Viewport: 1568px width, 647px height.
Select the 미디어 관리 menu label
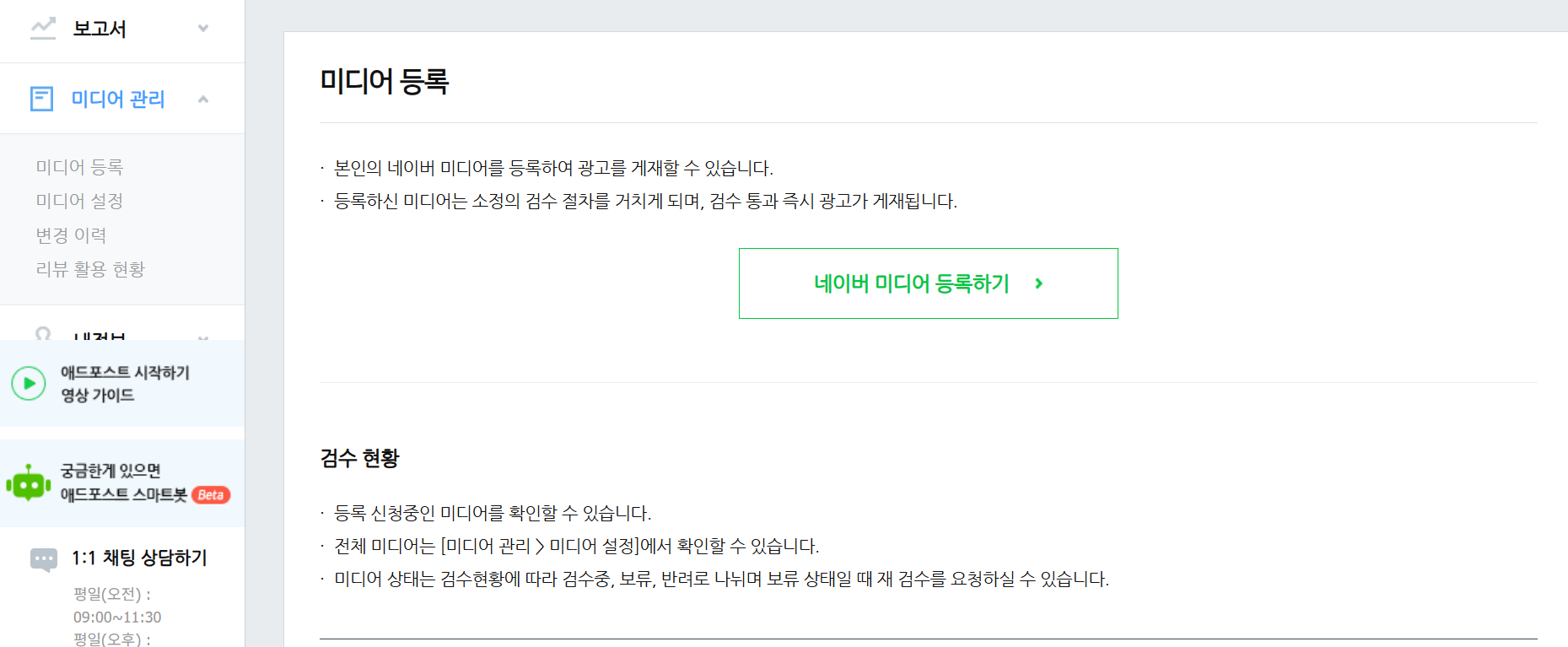[x=118, y=99]
